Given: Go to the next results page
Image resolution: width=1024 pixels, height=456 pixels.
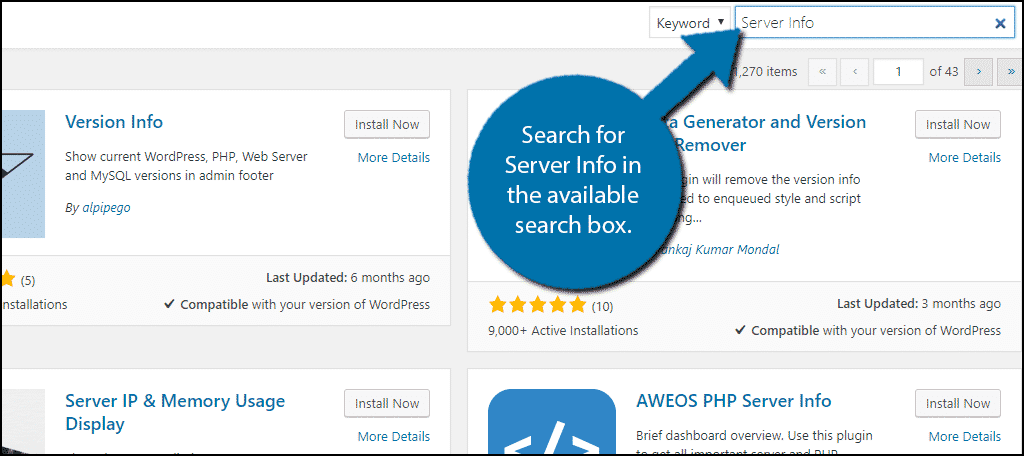Looking at the screenshot, I should click(x=979, y=72).
